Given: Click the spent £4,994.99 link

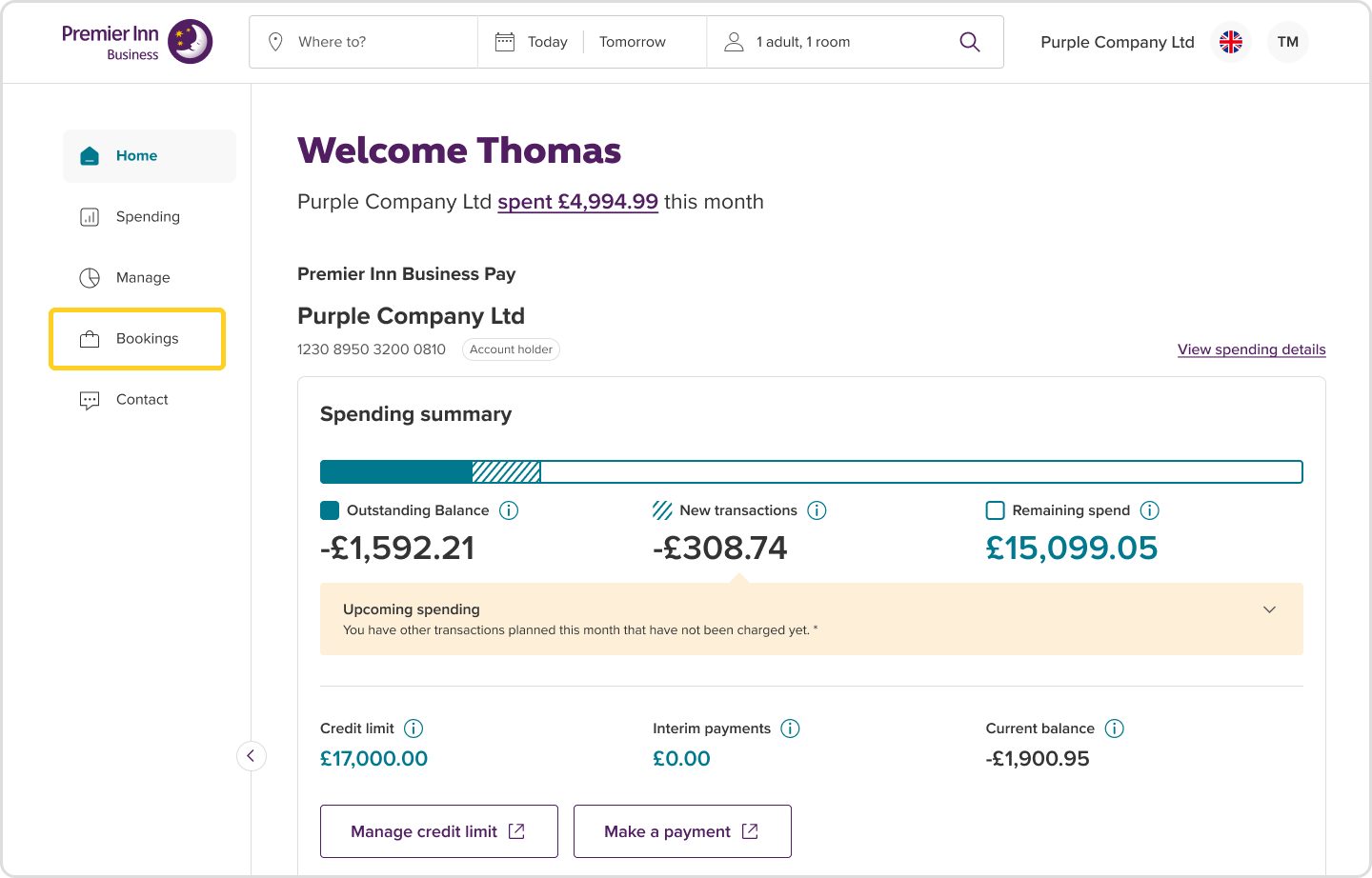Looking at the screenshot, I should [577, 202].
